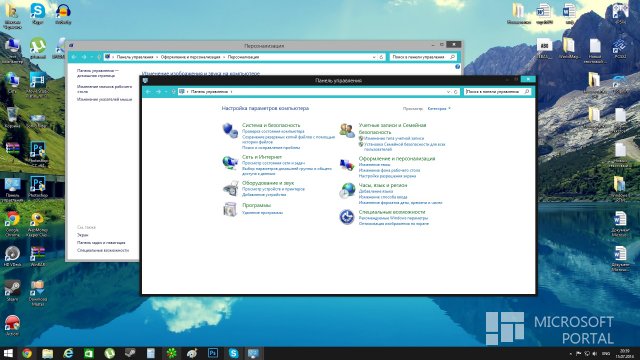Viewport: 640px width, 360px height.
Task: Open Оформление и персонализация category link
Action: click(x=397, y=158)
